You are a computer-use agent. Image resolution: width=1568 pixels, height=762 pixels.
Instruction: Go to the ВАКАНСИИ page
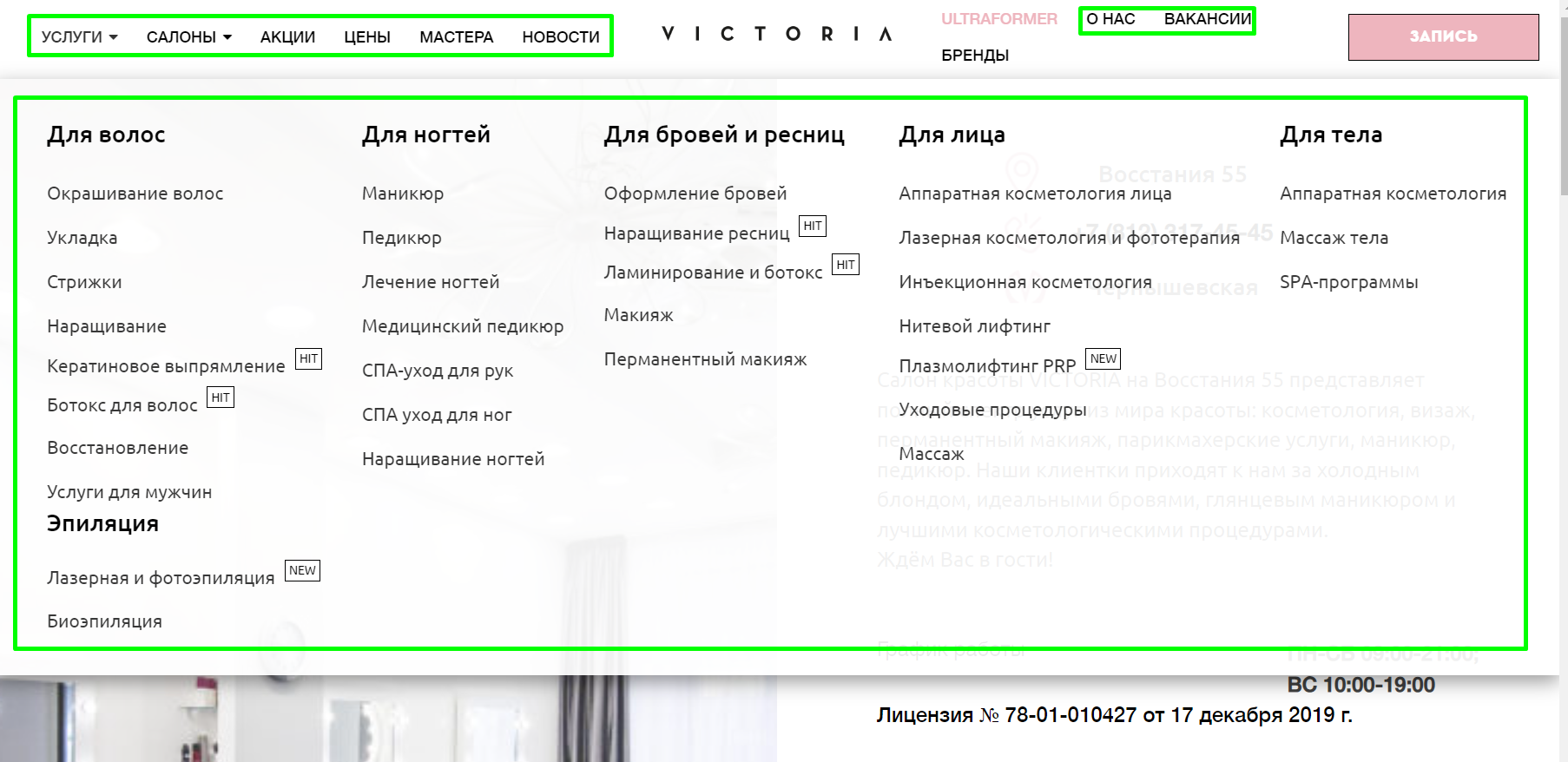coord(1208,19)
